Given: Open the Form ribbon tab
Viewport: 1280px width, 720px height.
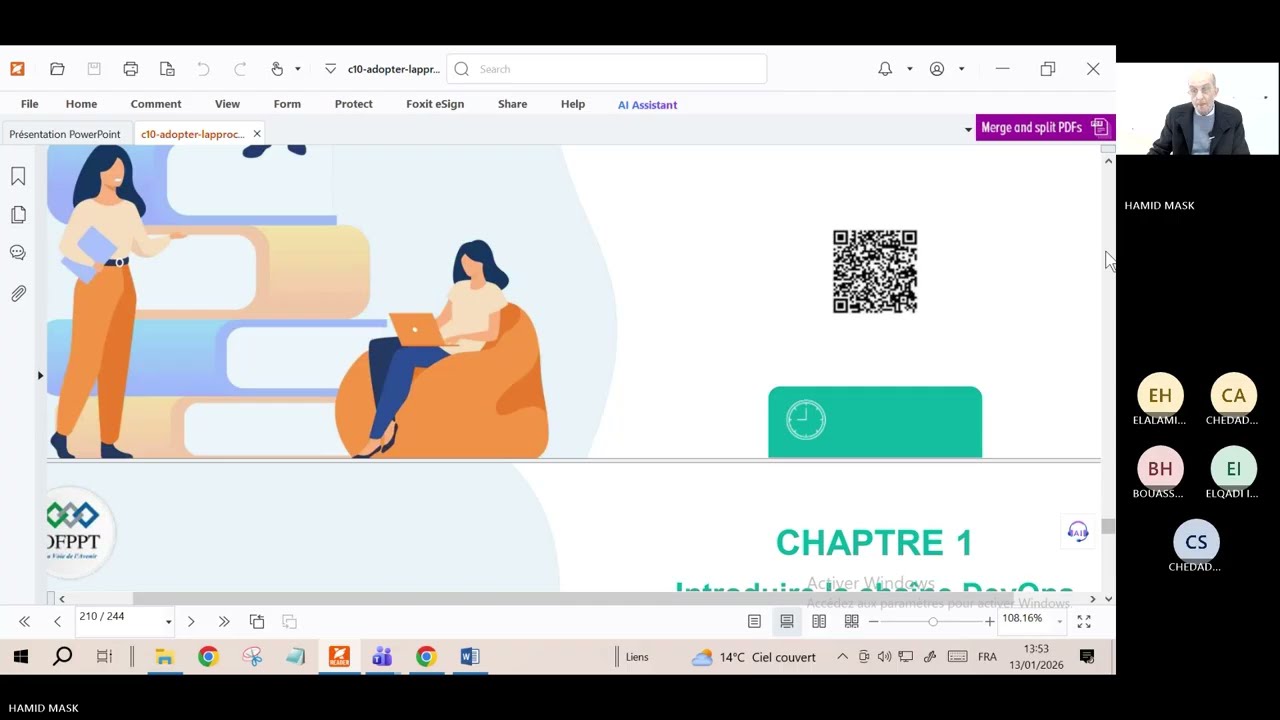Looking at the screenshot, I should pos(287,104).
